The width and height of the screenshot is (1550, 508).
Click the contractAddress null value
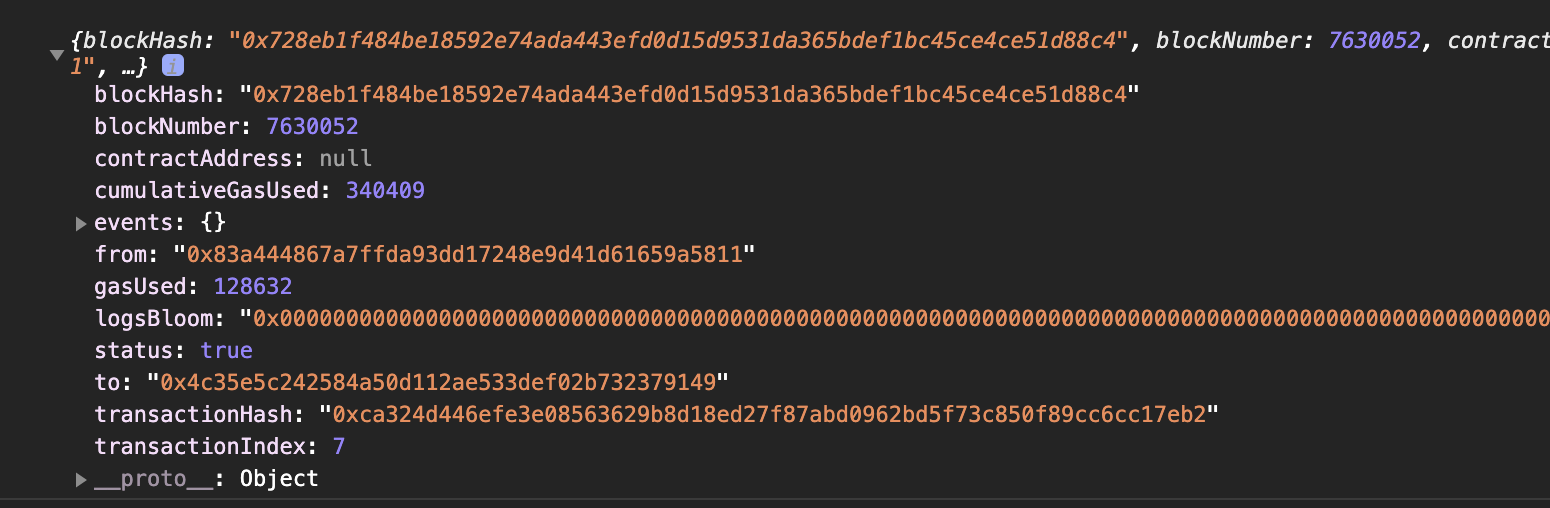click(x=345, y=159)
